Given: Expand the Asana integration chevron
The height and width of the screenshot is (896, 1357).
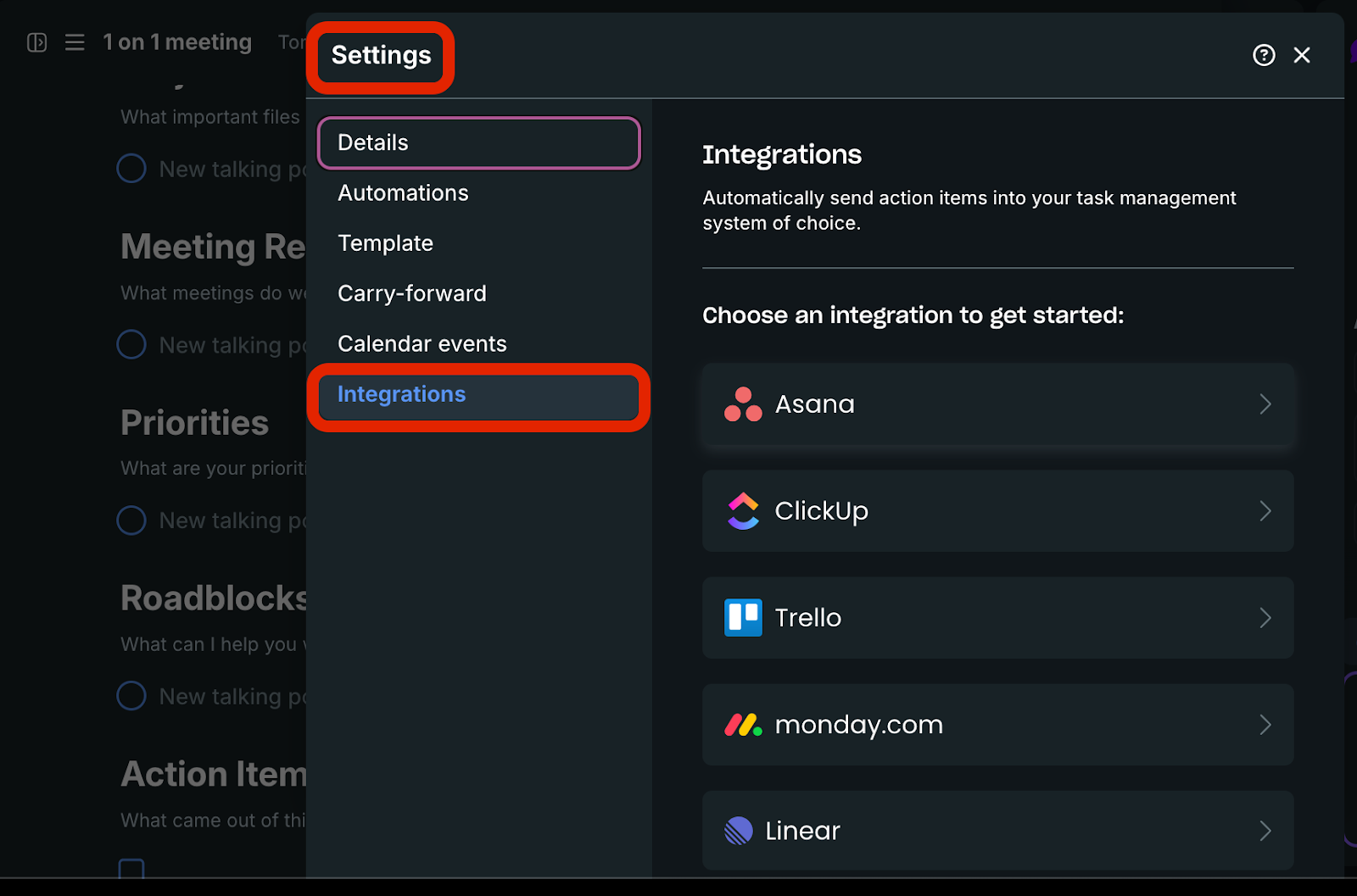Looking at the screenshot, I should (1265, 404).
